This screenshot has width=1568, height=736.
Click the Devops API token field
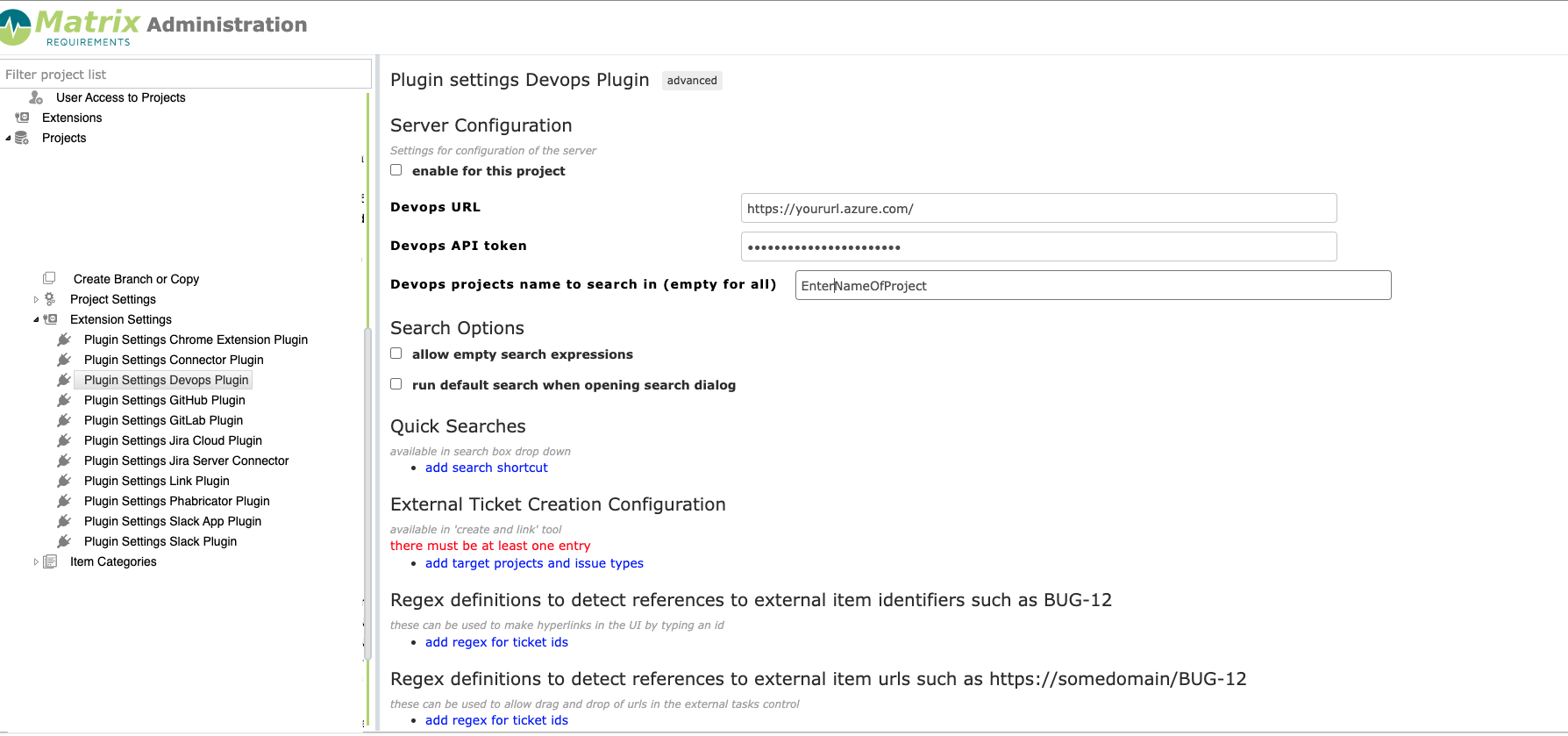point(1038,247)
